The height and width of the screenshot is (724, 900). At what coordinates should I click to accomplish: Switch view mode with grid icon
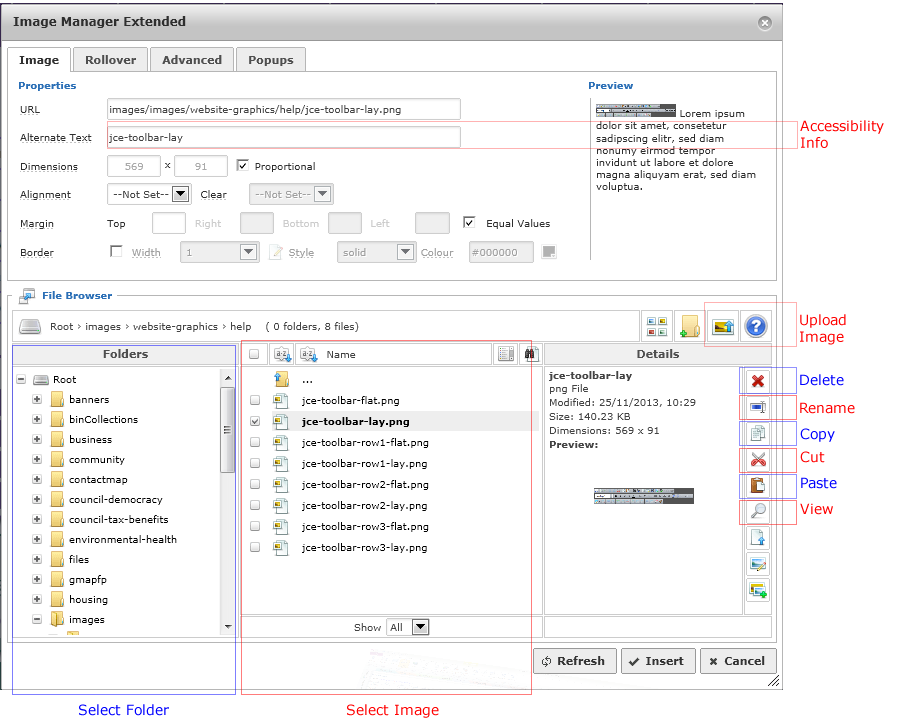click(x=657, y=327)
